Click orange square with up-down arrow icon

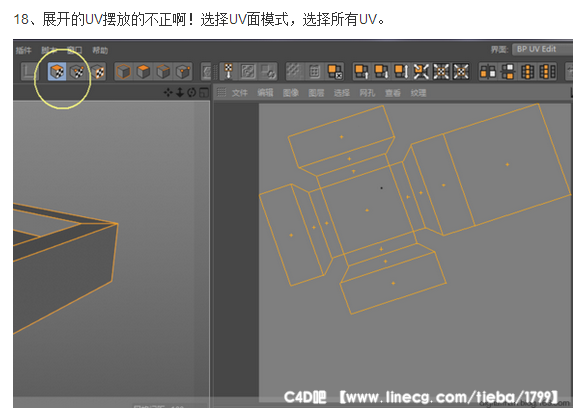401,71
